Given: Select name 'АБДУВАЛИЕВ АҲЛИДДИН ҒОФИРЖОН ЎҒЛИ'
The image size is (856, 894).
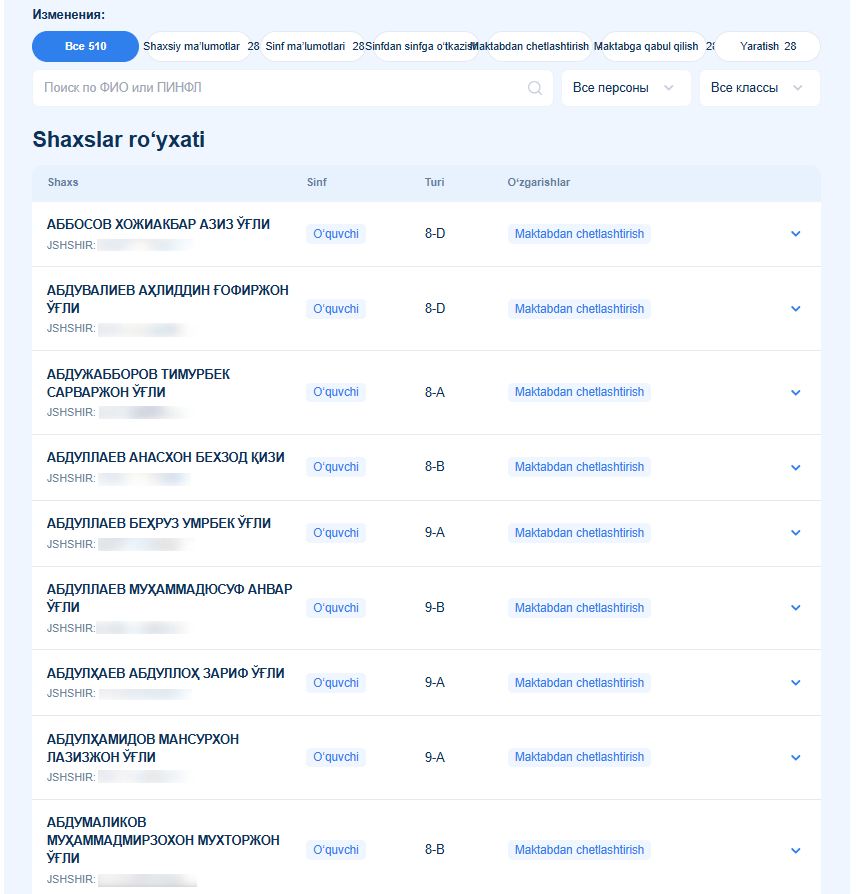Looking at the screenshot, I should pos(168,299).
